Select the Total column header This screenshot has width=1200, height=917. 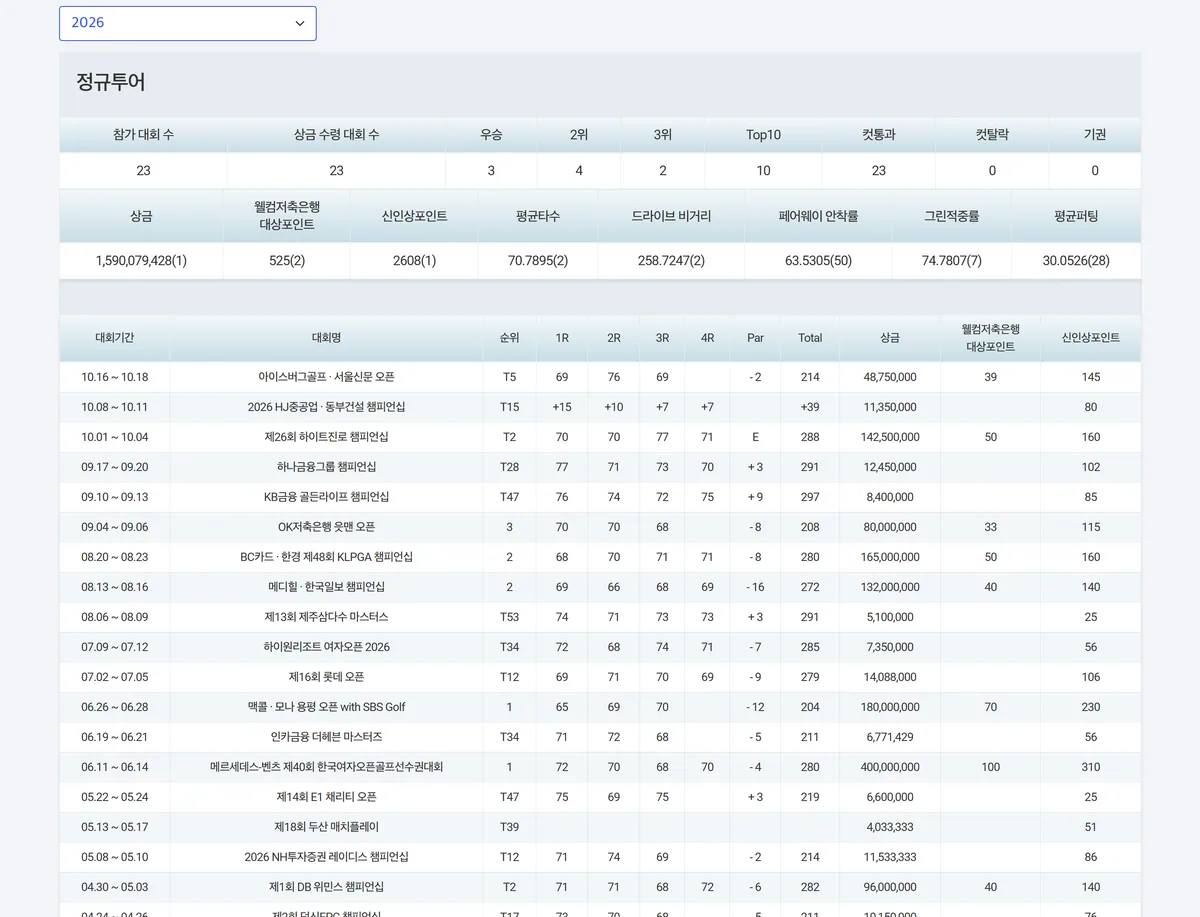point(810,338)
